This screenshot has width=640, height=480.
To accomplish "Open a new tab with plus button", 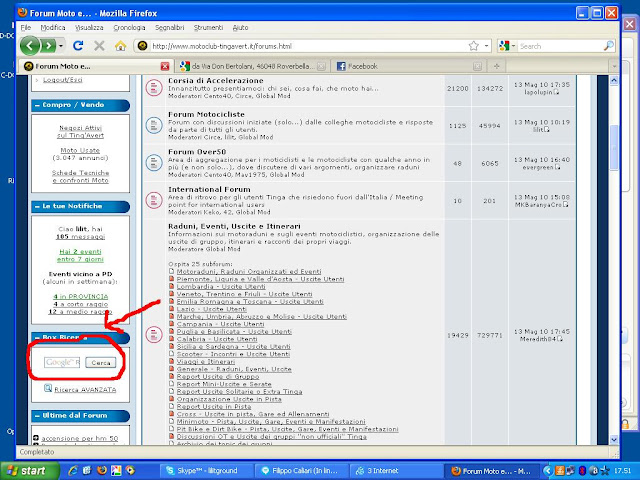I will pyautogui.click(x=496, y=66).
